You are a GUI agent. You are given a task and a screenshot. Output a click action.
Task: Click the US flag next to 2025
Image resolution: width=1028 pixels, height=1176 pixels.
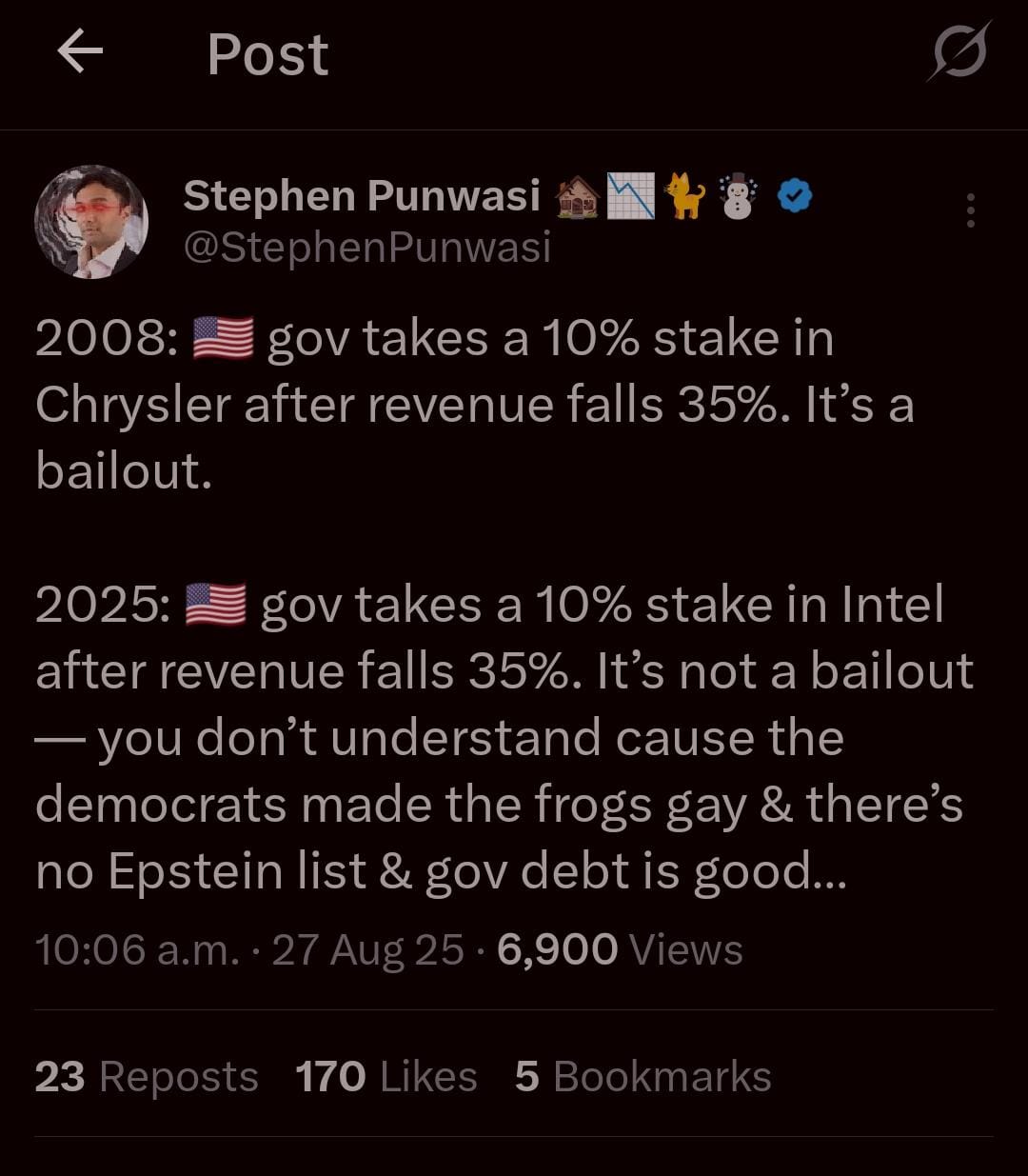pyautogui.click(x=216, y=606)
